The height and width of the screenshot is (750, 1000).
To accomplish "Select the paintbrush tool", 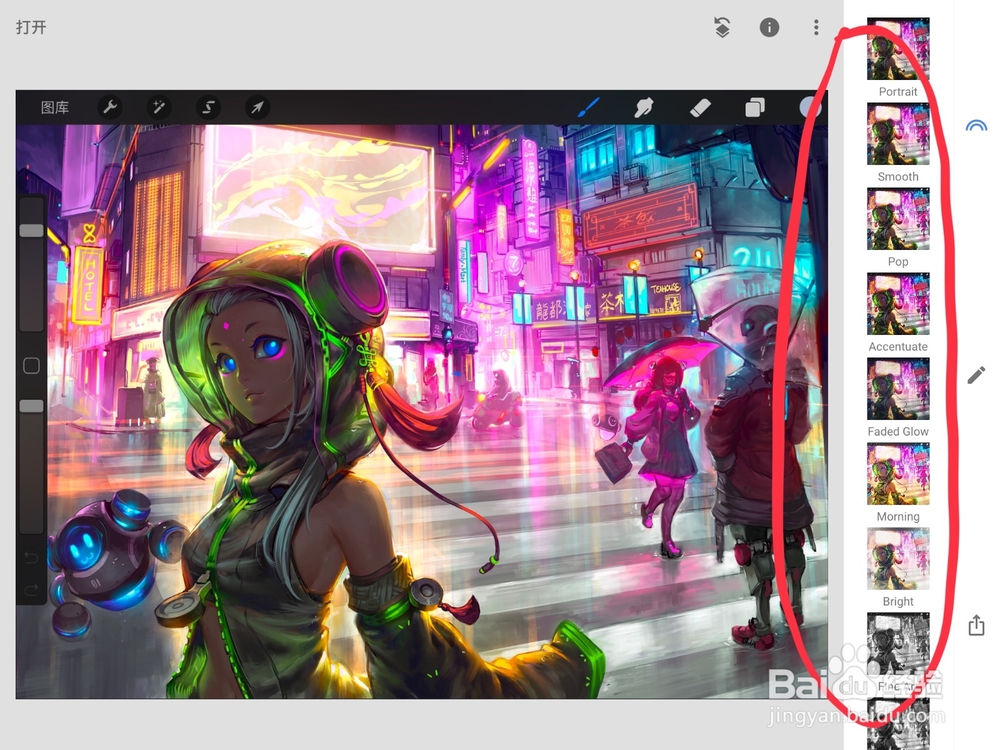I will tap(588, 107).
